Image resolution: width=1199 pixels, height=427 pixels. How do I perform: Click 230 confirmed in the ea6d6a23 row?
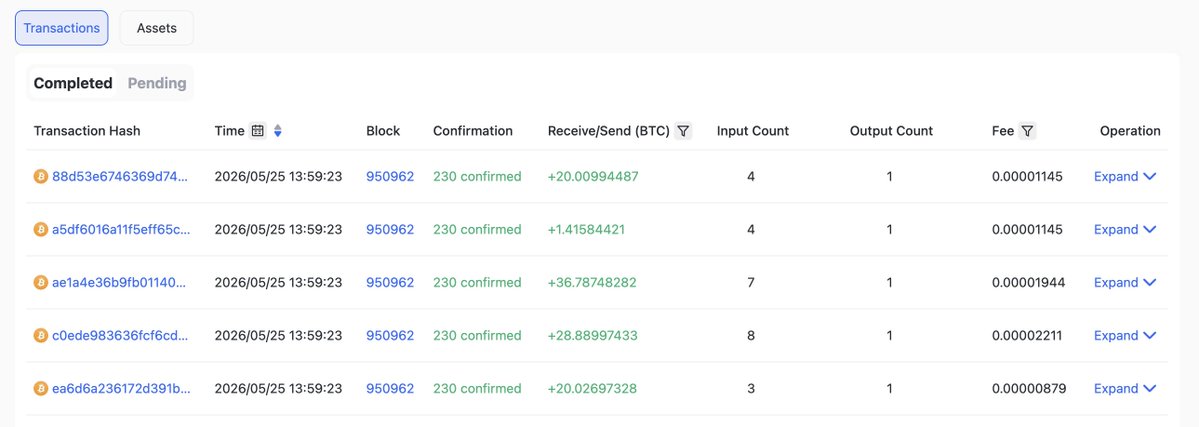tap(477, 389)
